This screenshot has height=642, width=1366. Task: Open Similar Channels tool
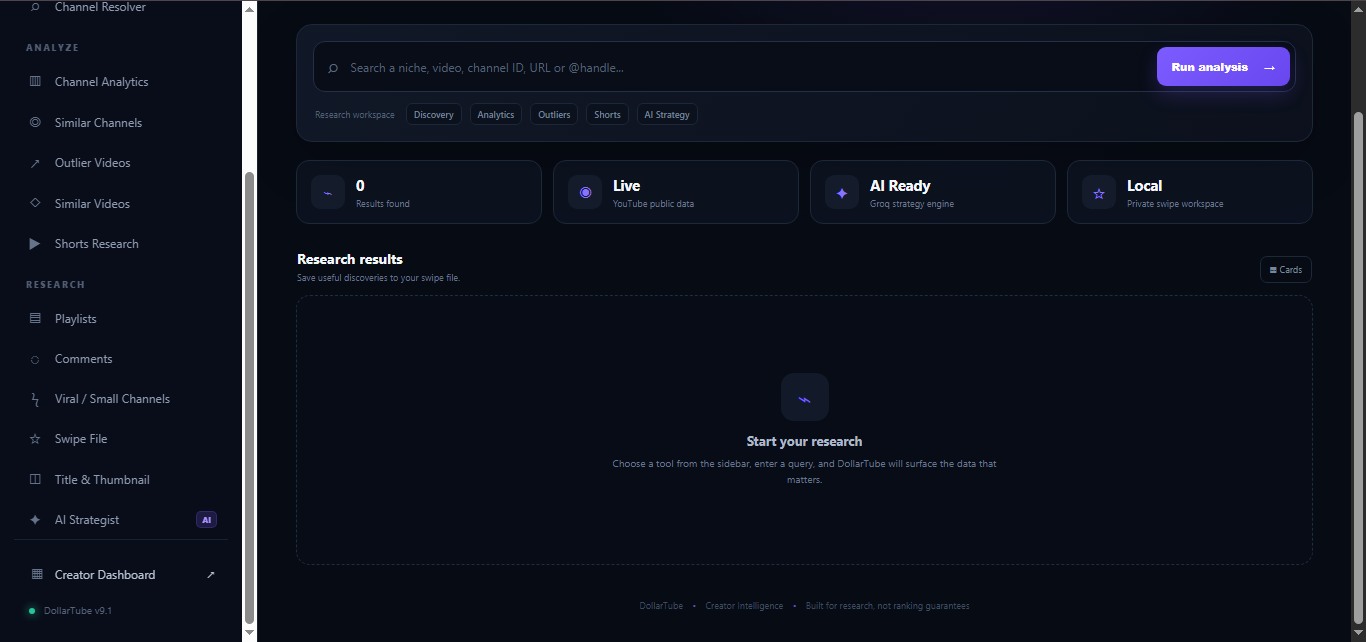121,122
